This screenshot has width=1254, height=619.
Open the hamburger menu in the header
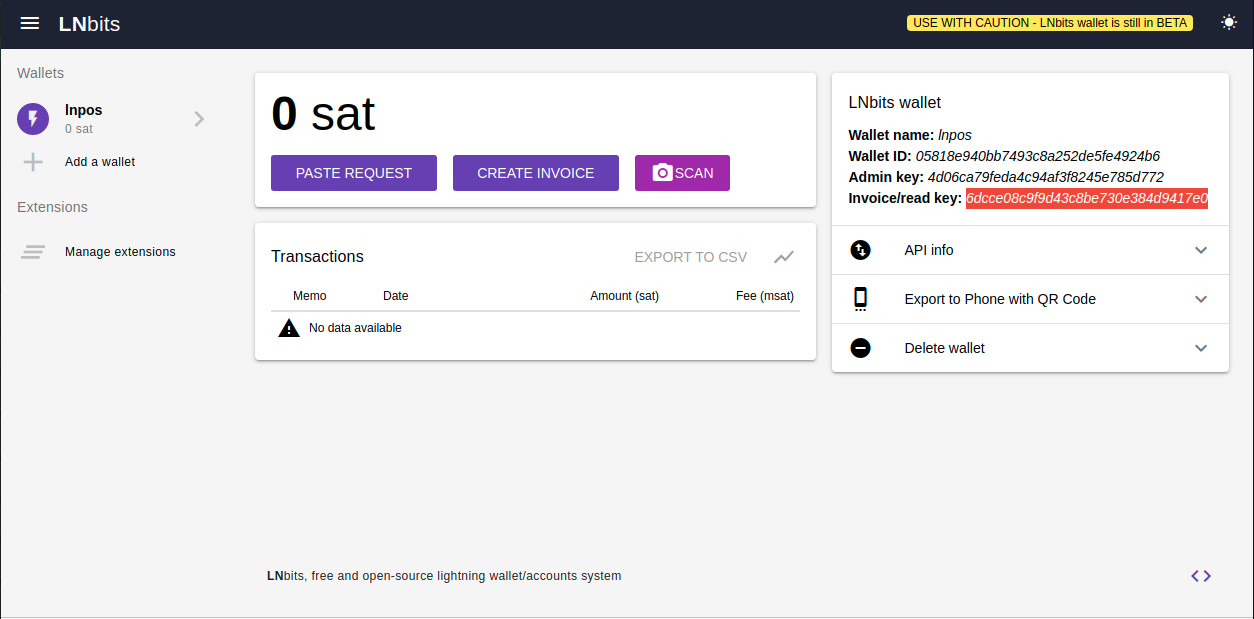pyautogui.click(x=30, y=23)
